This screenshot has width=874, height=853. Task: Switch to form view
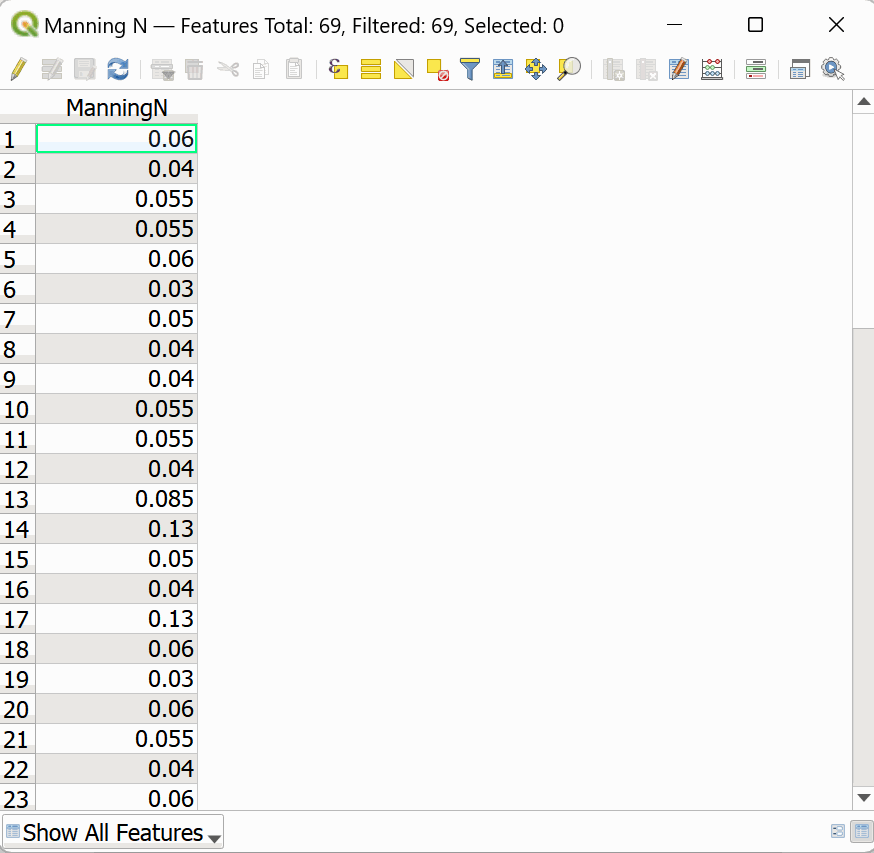[838, 831]
